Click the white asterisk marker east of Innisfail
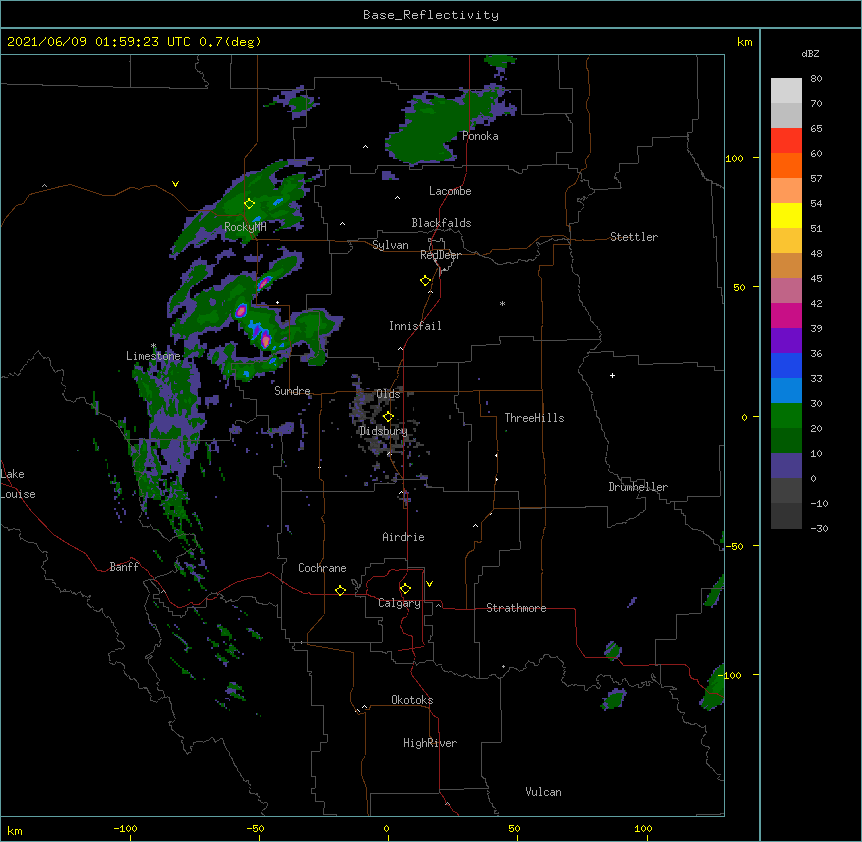 tap(502, 304)
